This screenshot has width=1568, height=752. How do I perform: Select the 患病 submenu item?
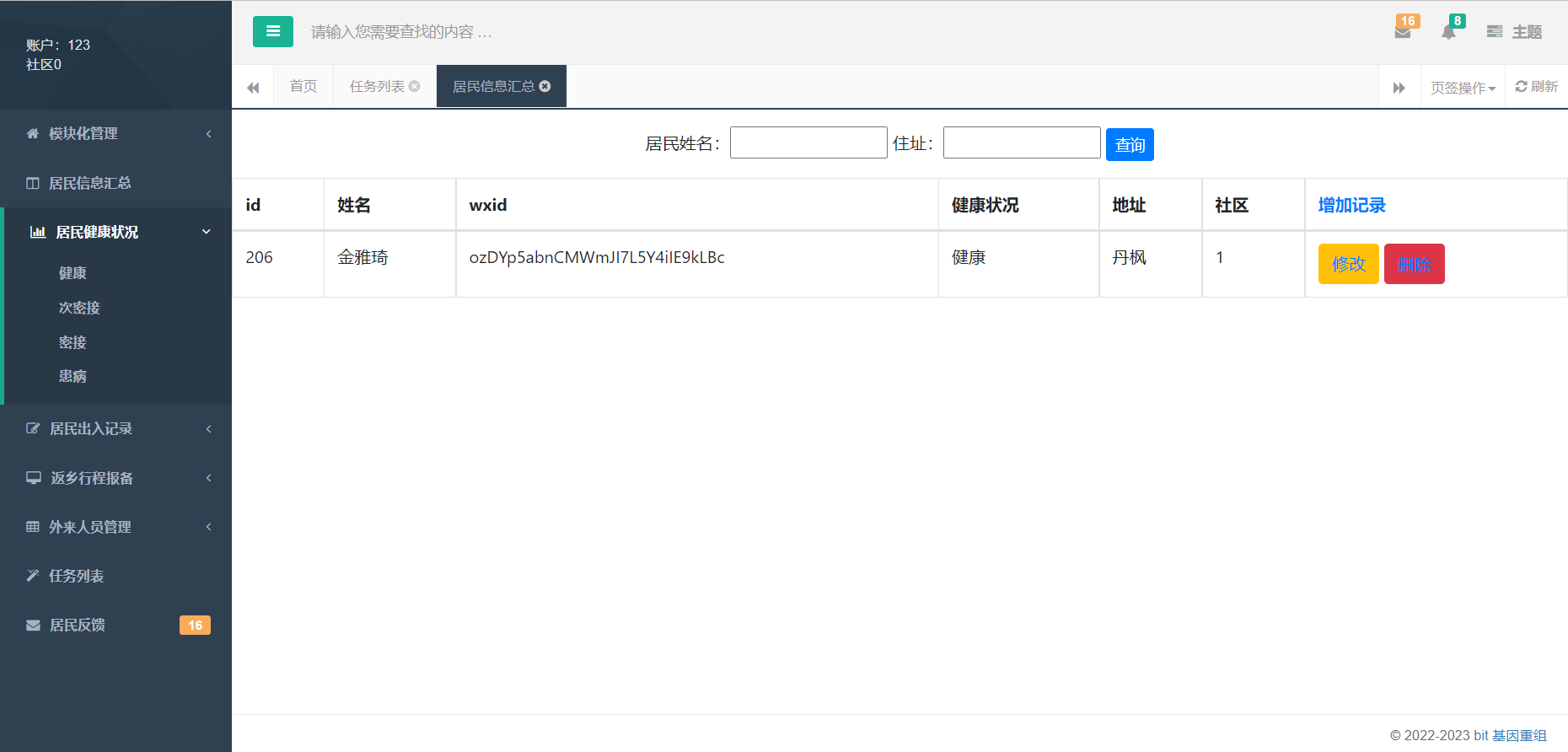click(x=72, y=376)
